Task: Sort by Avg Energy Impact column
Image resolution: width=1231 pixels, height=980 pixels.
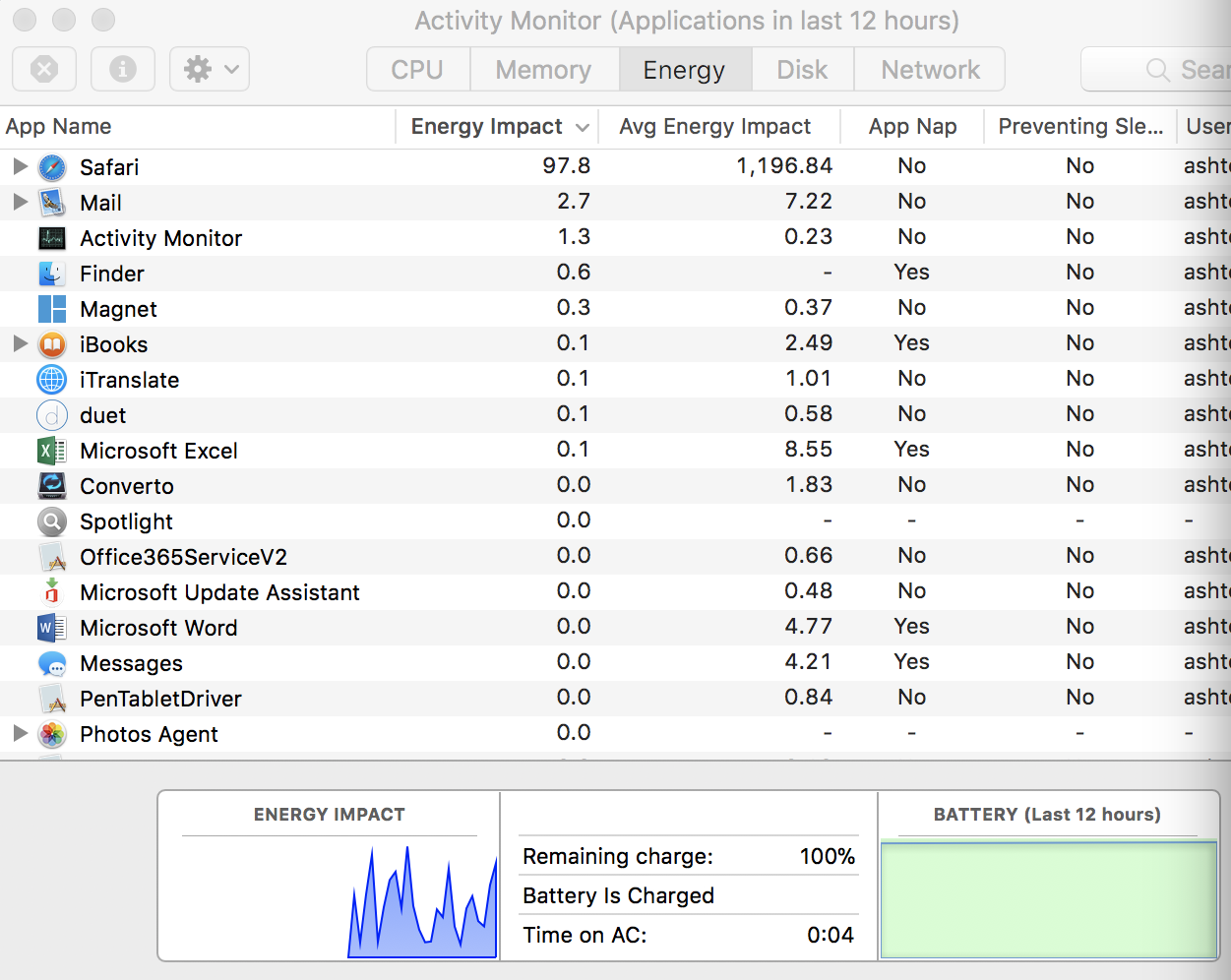Action: pos(719,127)
